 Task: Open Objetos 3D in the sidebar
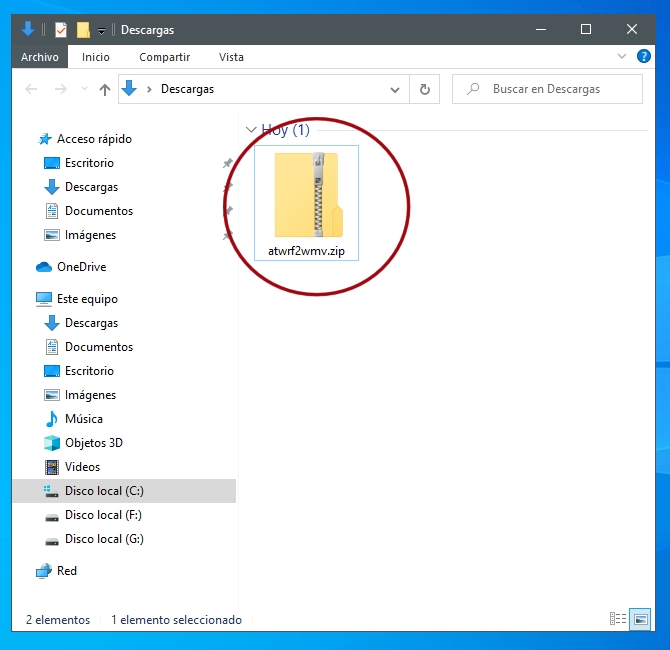pos(93,443)
